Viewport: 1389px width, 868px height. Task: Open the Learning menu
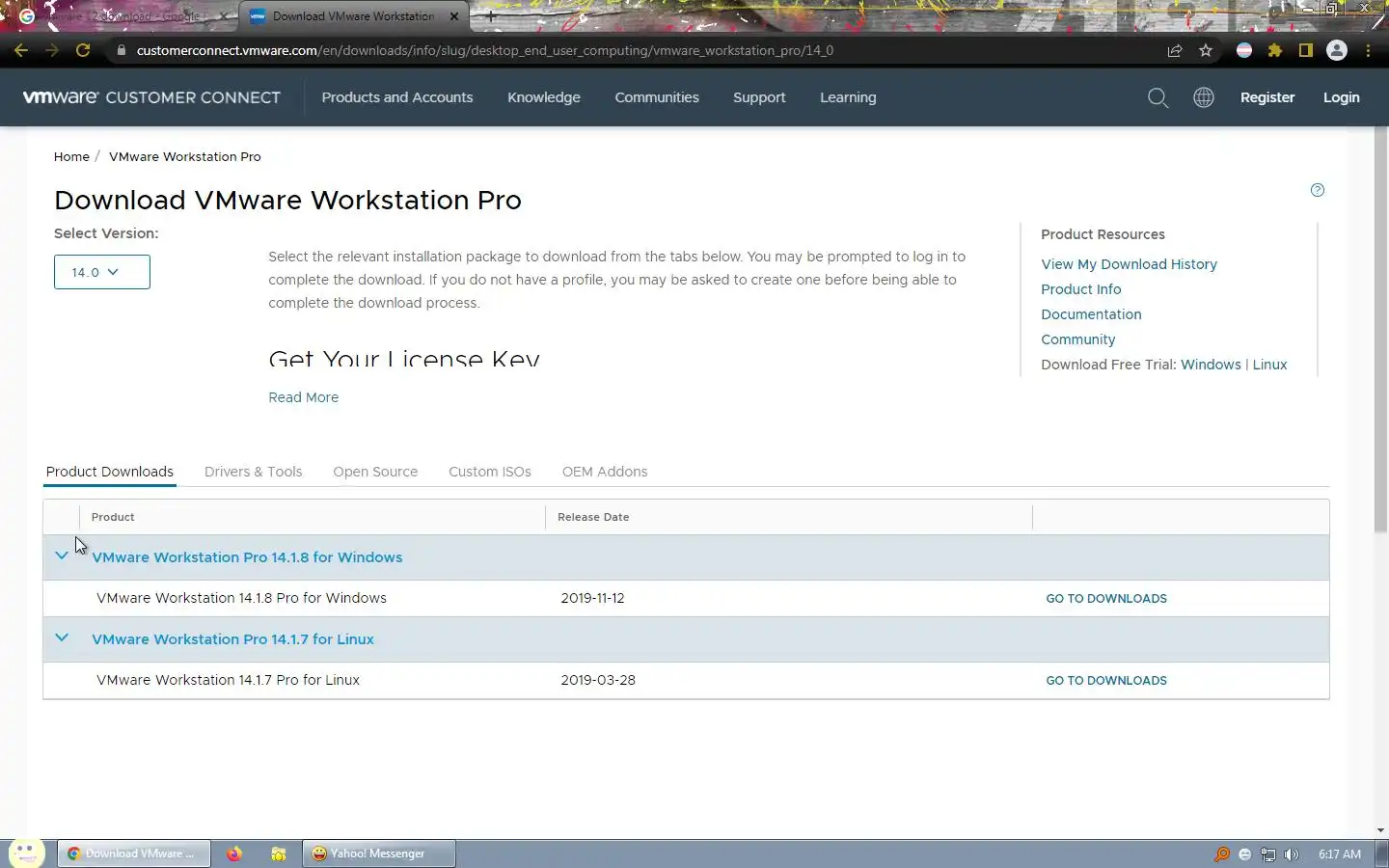coord(848,97)
